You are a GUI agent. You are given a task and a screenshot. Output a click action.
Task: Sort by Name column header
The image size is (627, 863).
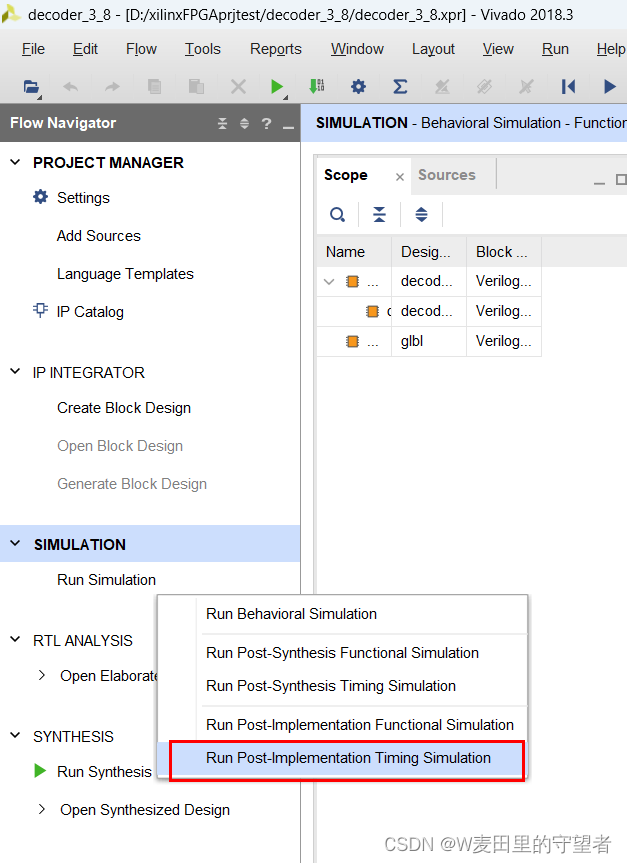[354, 252]
